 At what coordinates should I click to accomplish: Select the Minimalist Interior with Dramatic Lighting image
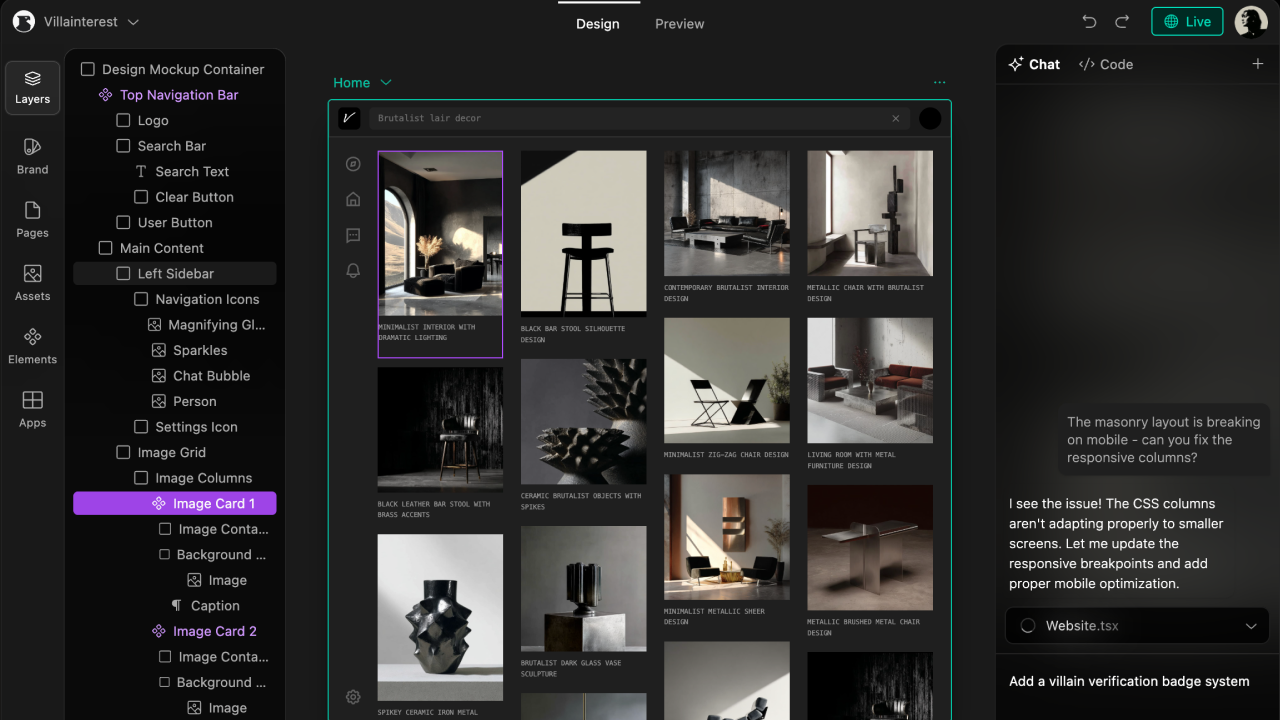tap(440, 233)
